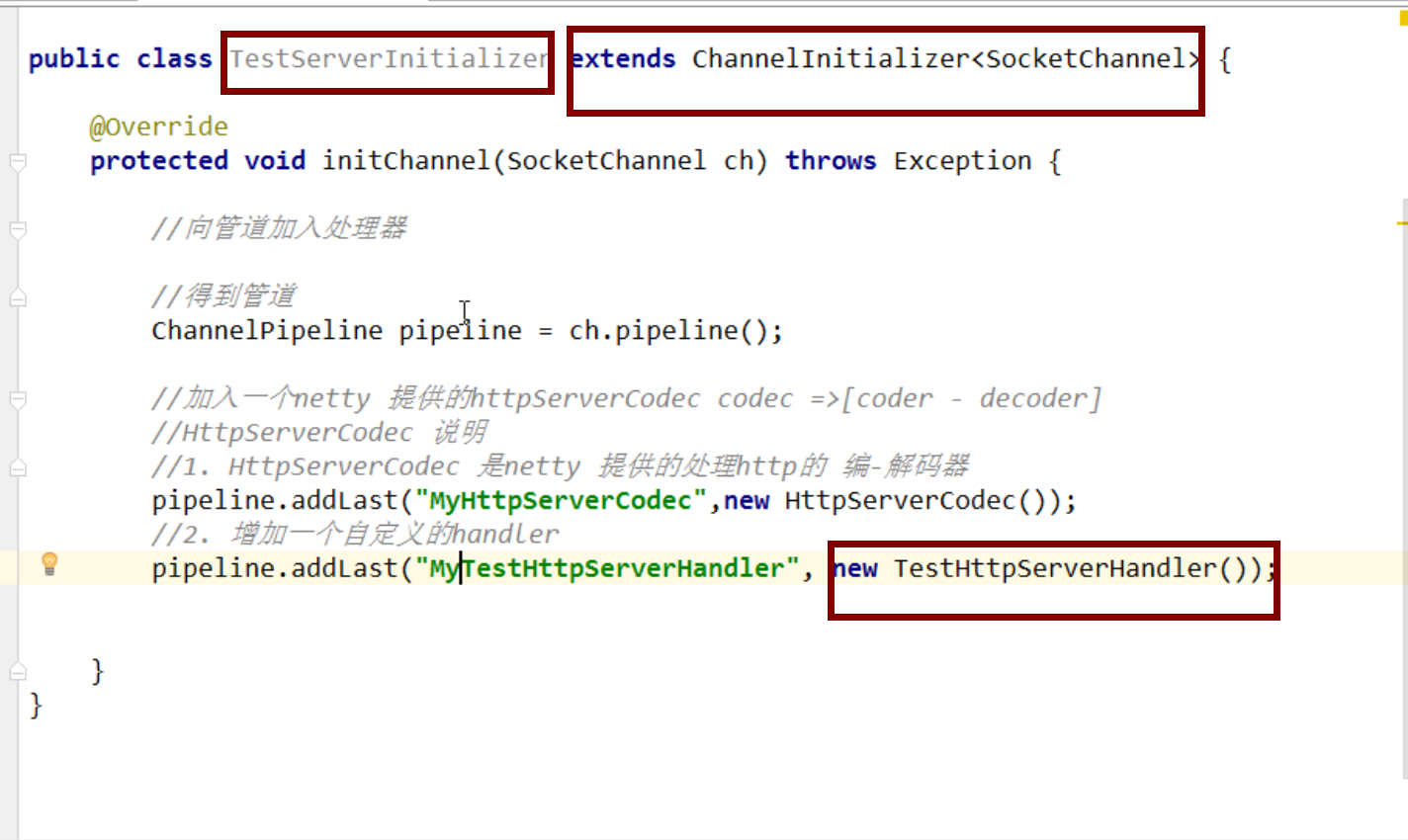
Task: Place the cursor on class name TestServerInitializer
Action: tap(388, 59)
